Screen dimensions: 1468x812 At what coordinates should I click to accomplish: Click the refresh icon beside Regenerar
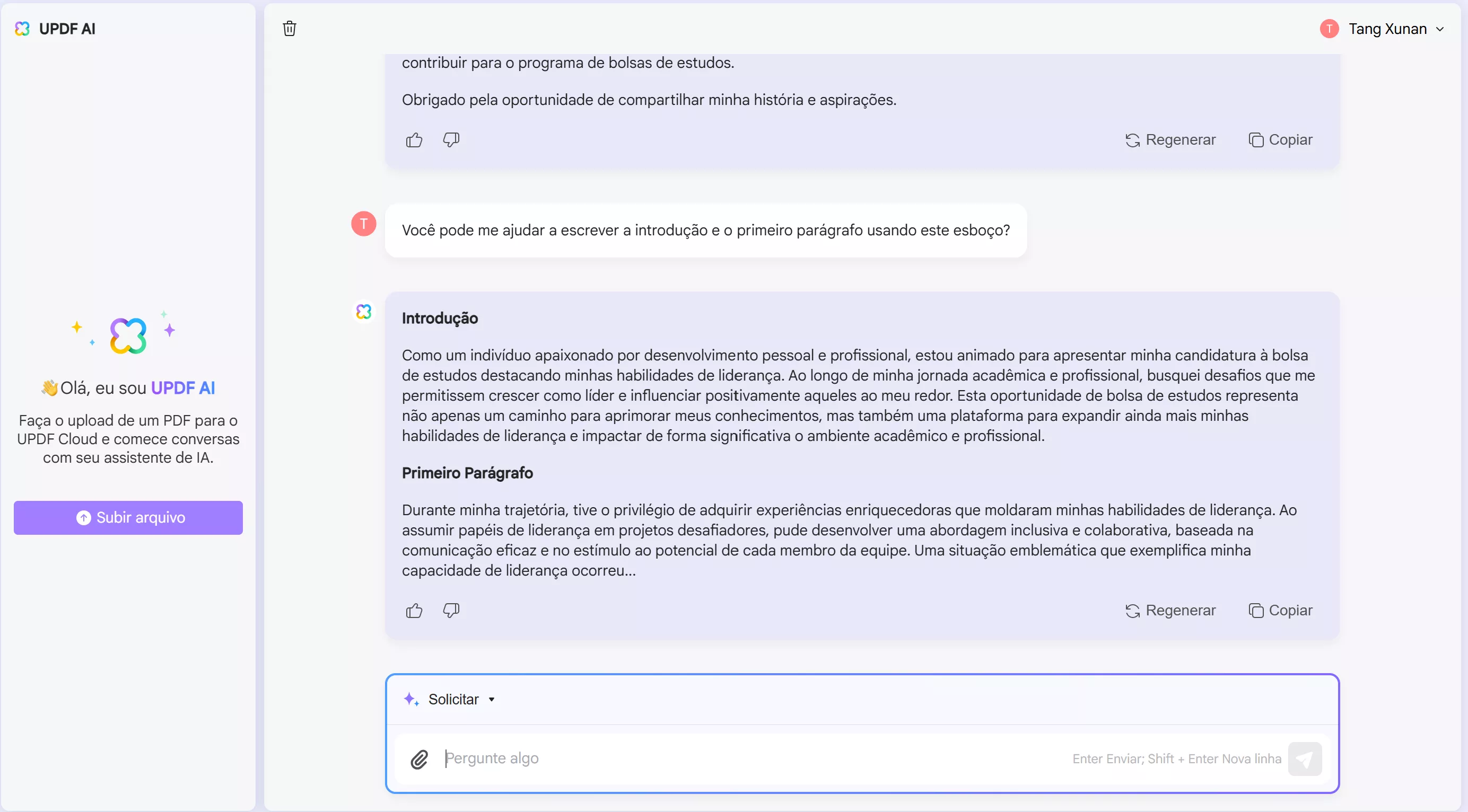[x=1133, y=139]
